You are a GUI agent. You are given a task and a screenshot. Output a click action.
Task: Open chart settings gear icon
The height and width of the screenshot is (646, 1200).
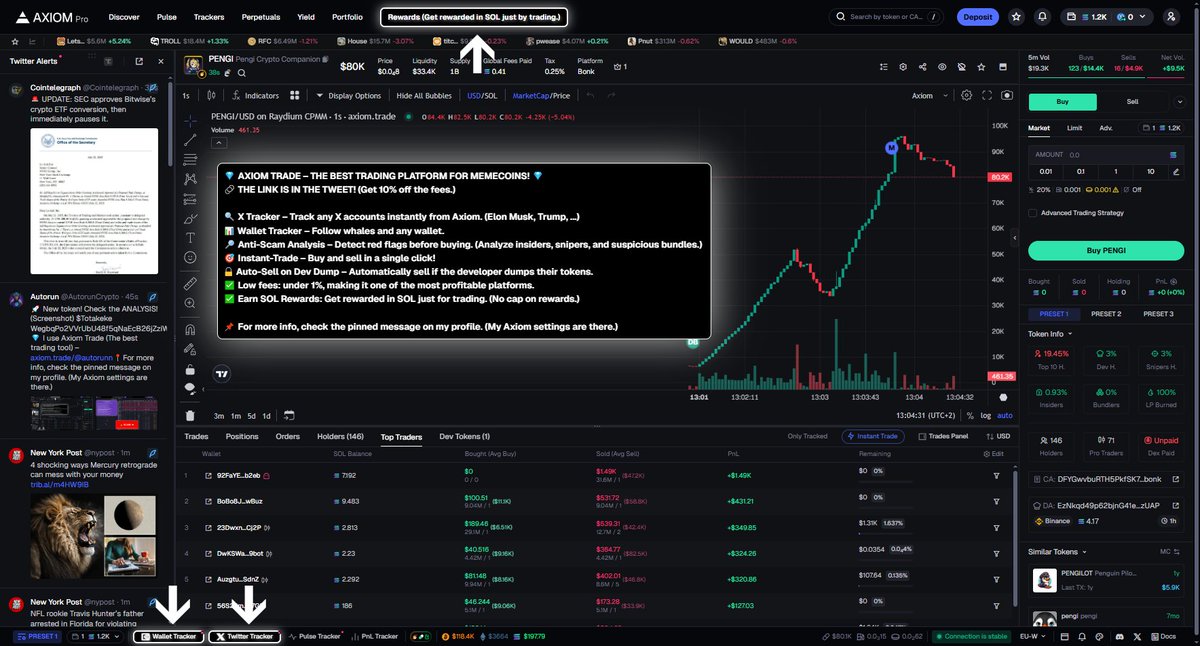(966, 96)
